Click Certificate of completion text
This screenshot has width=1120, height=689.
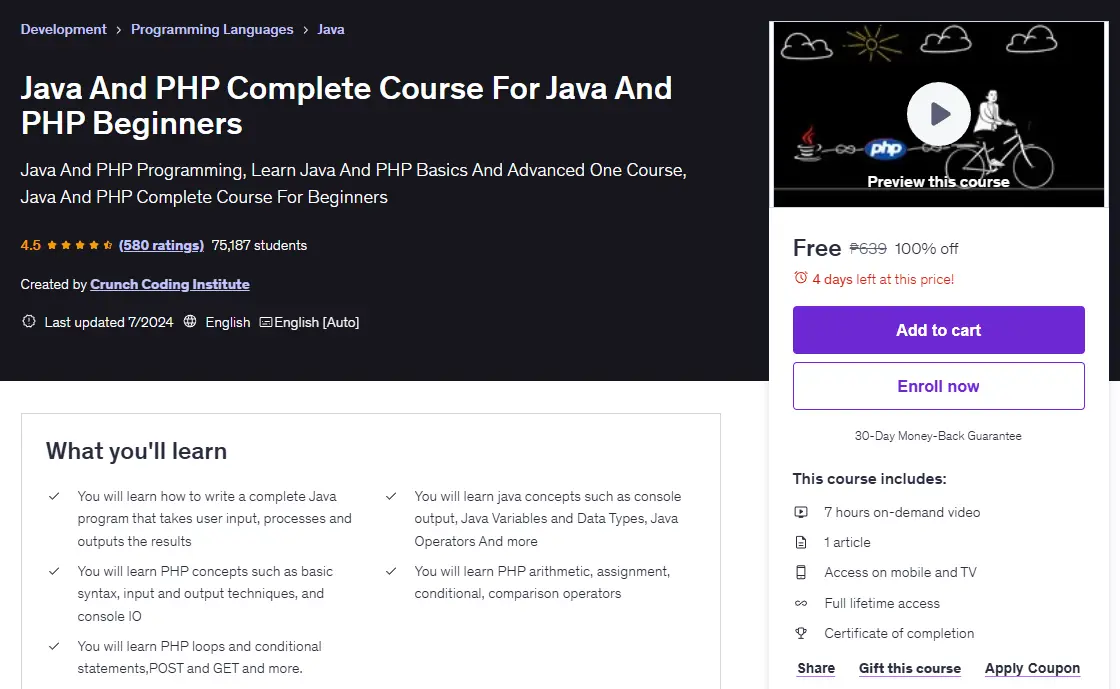point(899,633)
